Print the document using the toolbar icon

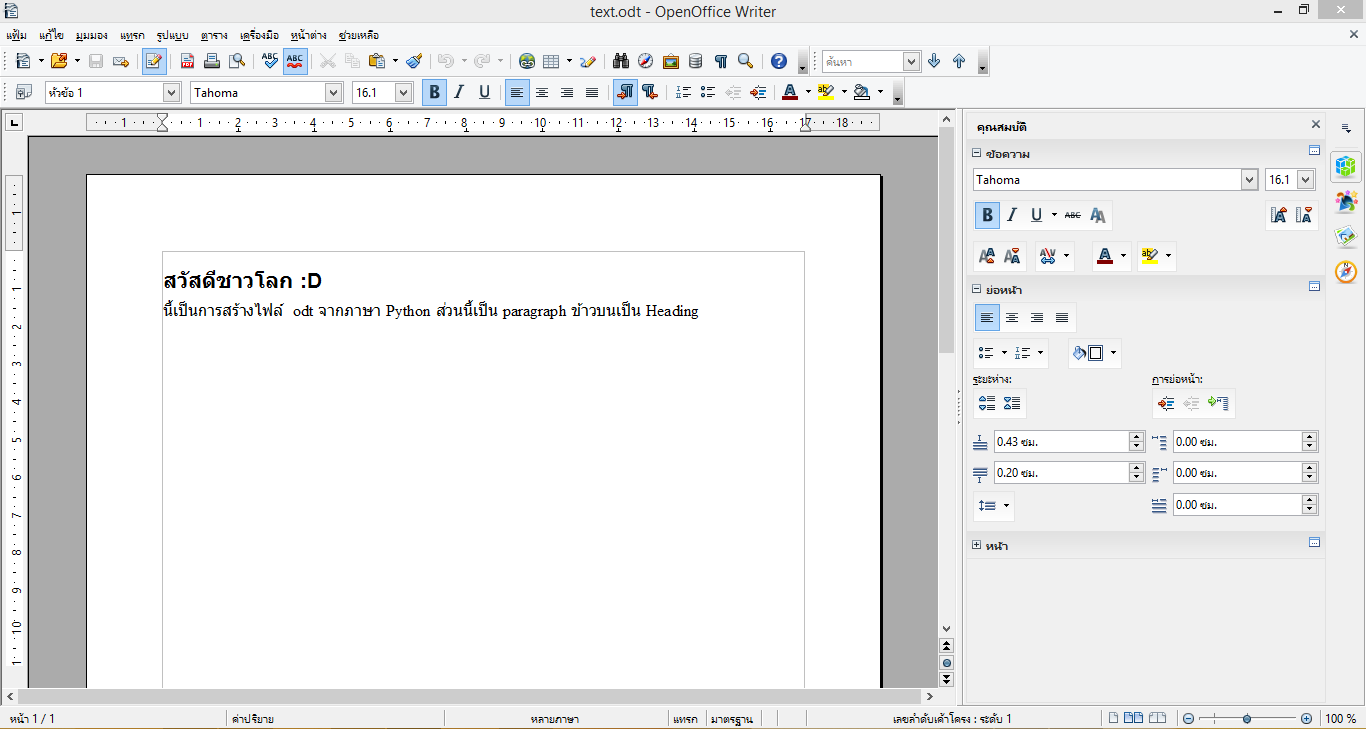[213, 61]
